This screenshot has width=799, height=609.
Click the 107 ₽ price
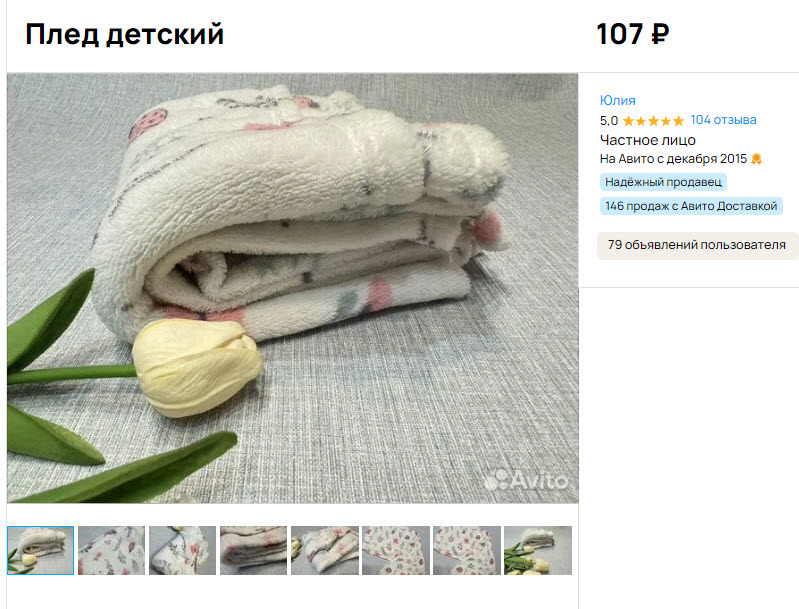632,34
